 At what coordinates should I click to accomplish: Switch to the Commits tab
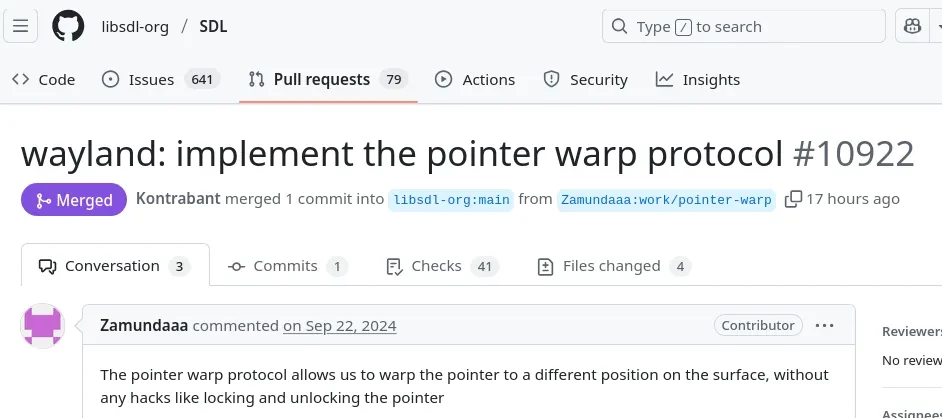pos(287,266)
